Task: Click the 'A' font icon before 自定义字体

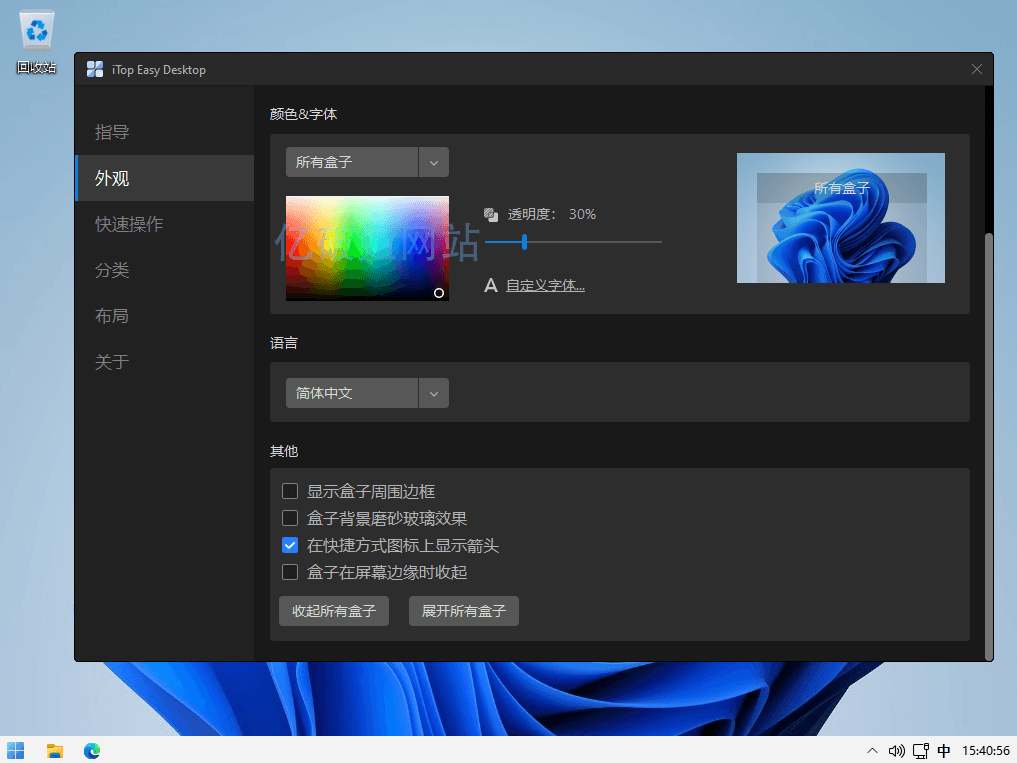Action: [x=490, y=285]
